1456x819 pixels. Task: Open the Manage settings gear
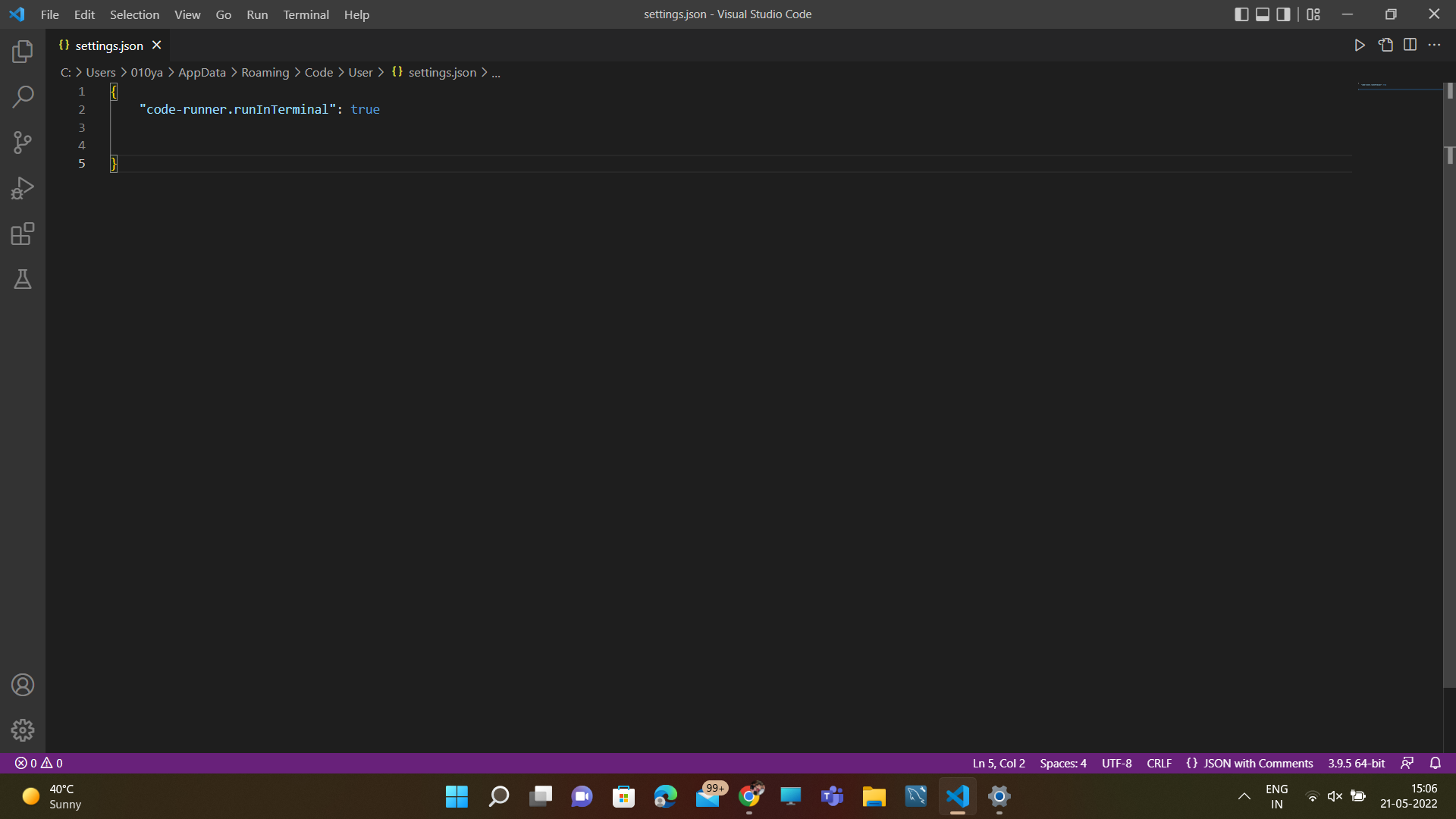22,730
